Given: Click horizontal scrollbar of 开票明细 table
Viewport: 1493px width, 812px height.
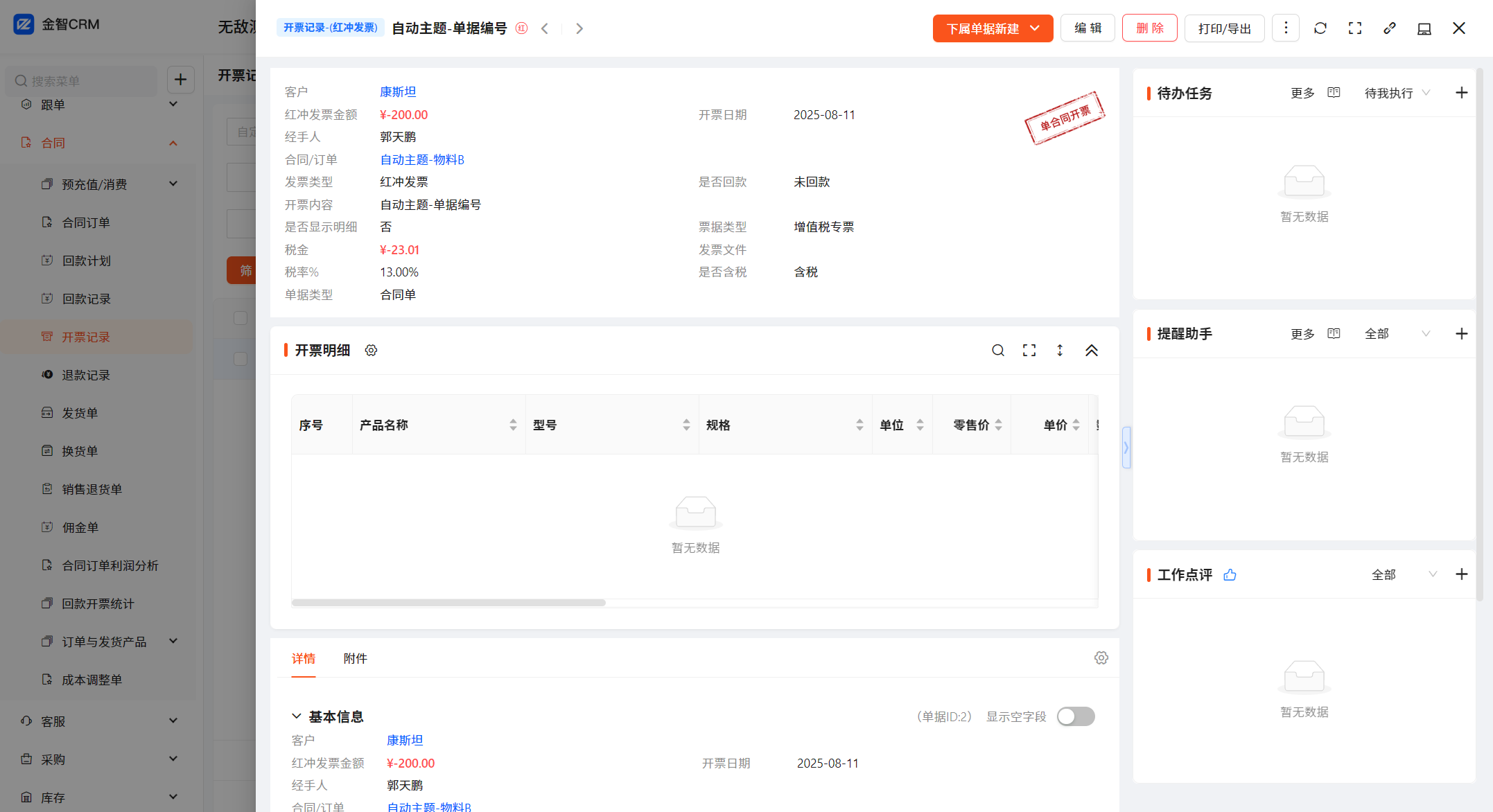Looking at the screenshot, I should coord(448,603).
